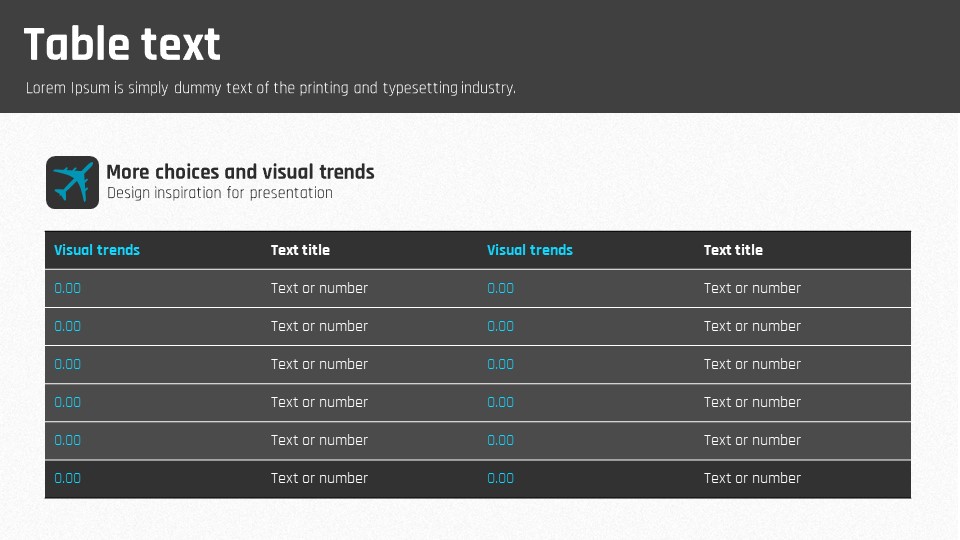The height and width of the screenshot is (540, 960).
Task: Select the first "Text title" column header
Action: (x=300, y=250)
